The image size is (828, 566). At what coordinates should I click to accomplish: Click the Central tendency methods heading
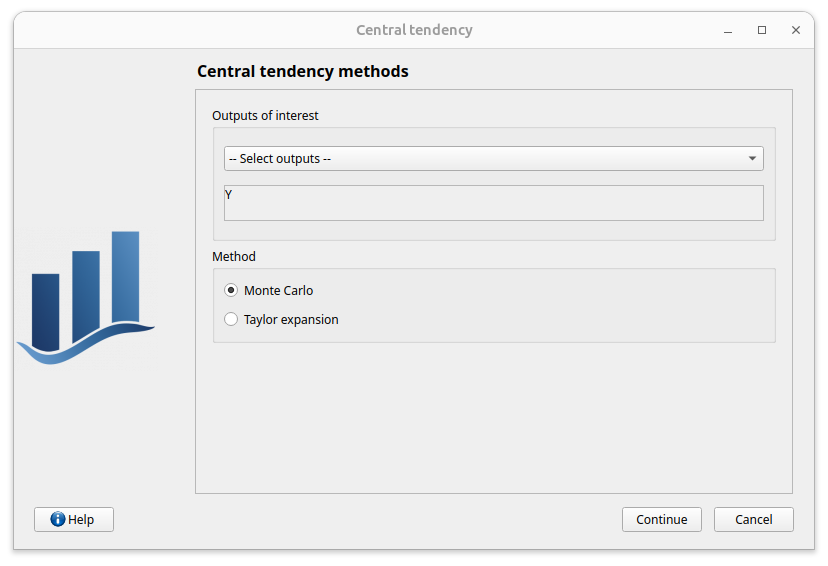click(x=303, y=71)
